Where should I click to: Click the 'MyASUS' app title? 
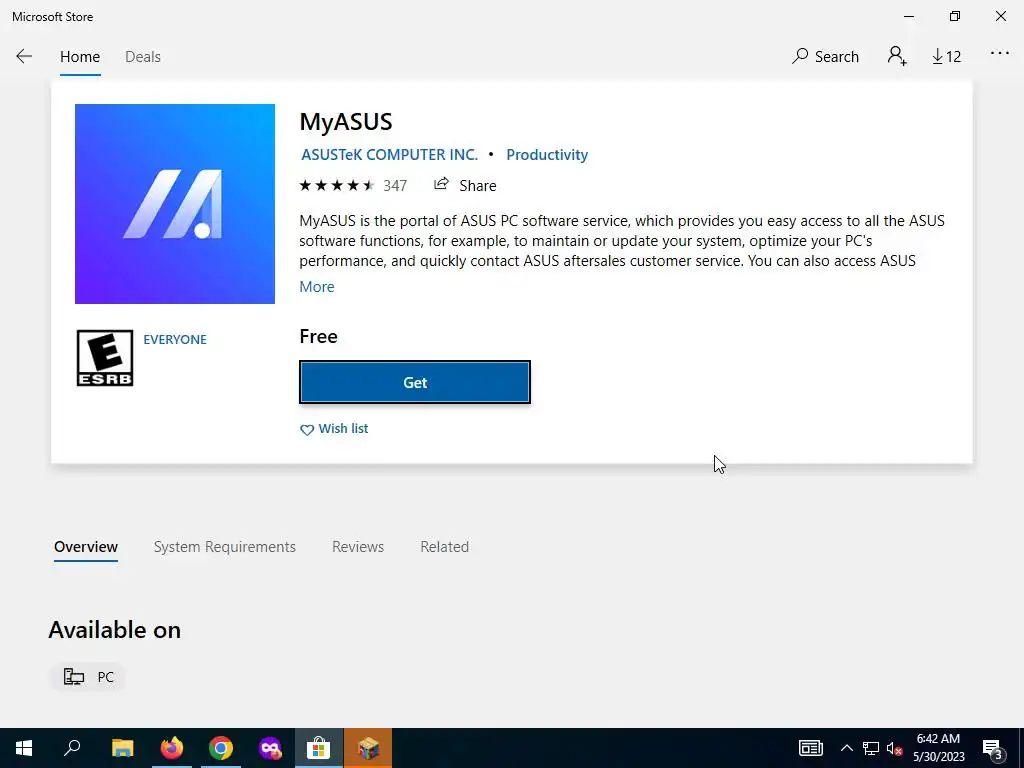point(345,122)
